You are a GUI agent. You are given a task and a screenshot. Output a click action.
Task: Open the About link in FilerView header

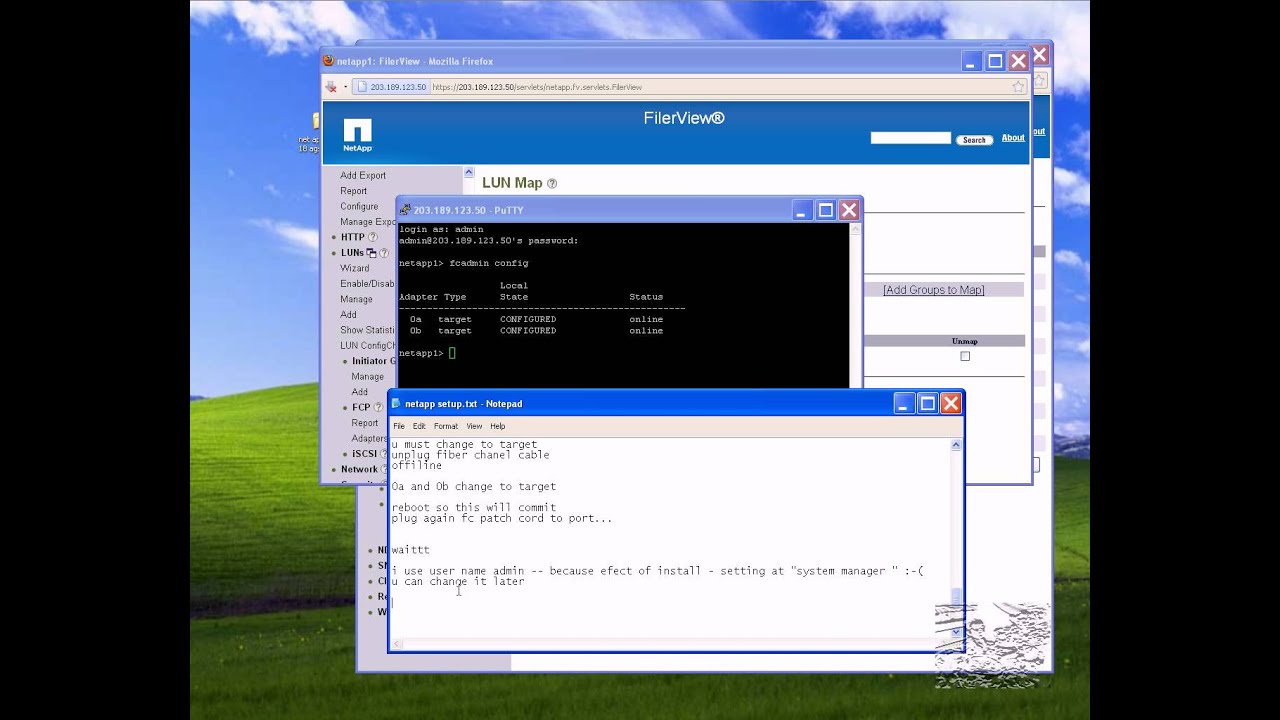pyautogui.click(x=1013, y=138)
